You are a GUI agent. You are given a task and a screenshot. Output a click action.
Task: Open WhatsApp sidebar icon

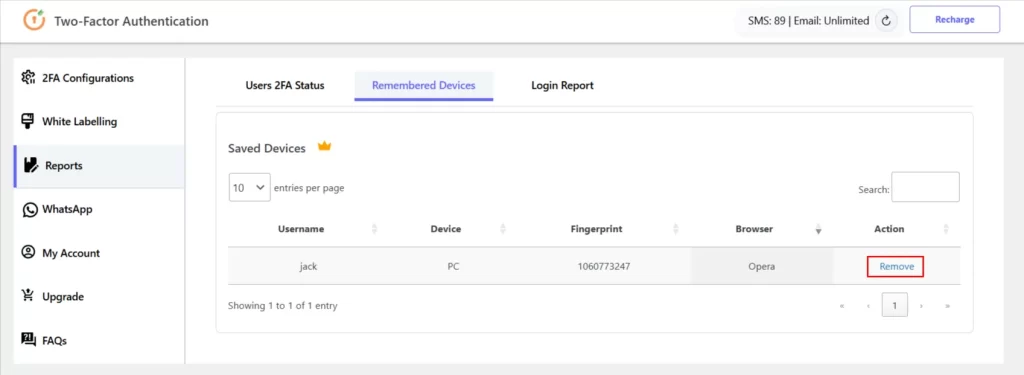coord(29,210)
